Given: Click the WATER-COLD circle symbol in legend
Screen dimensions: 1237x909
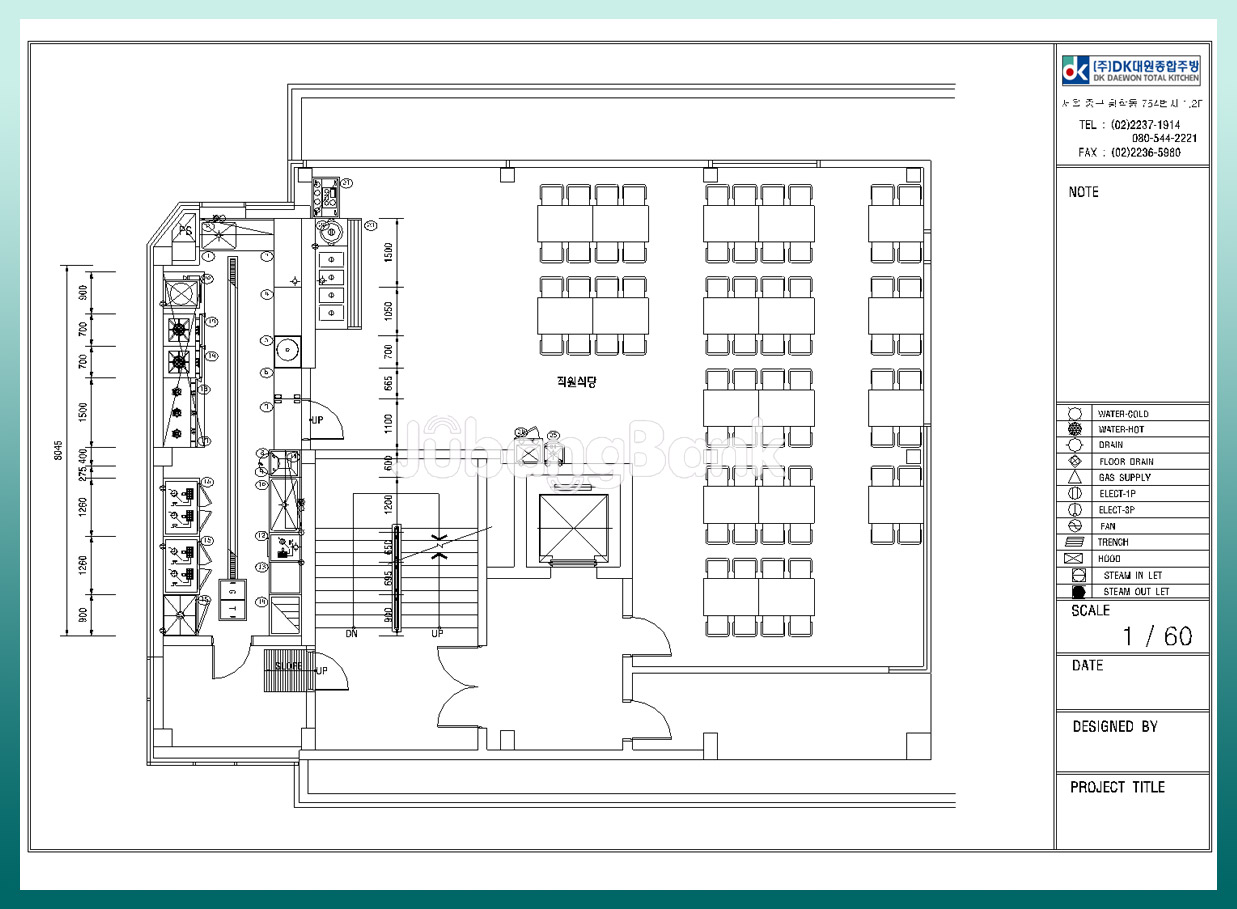Looking at the screenshot, I should 1075,413.
